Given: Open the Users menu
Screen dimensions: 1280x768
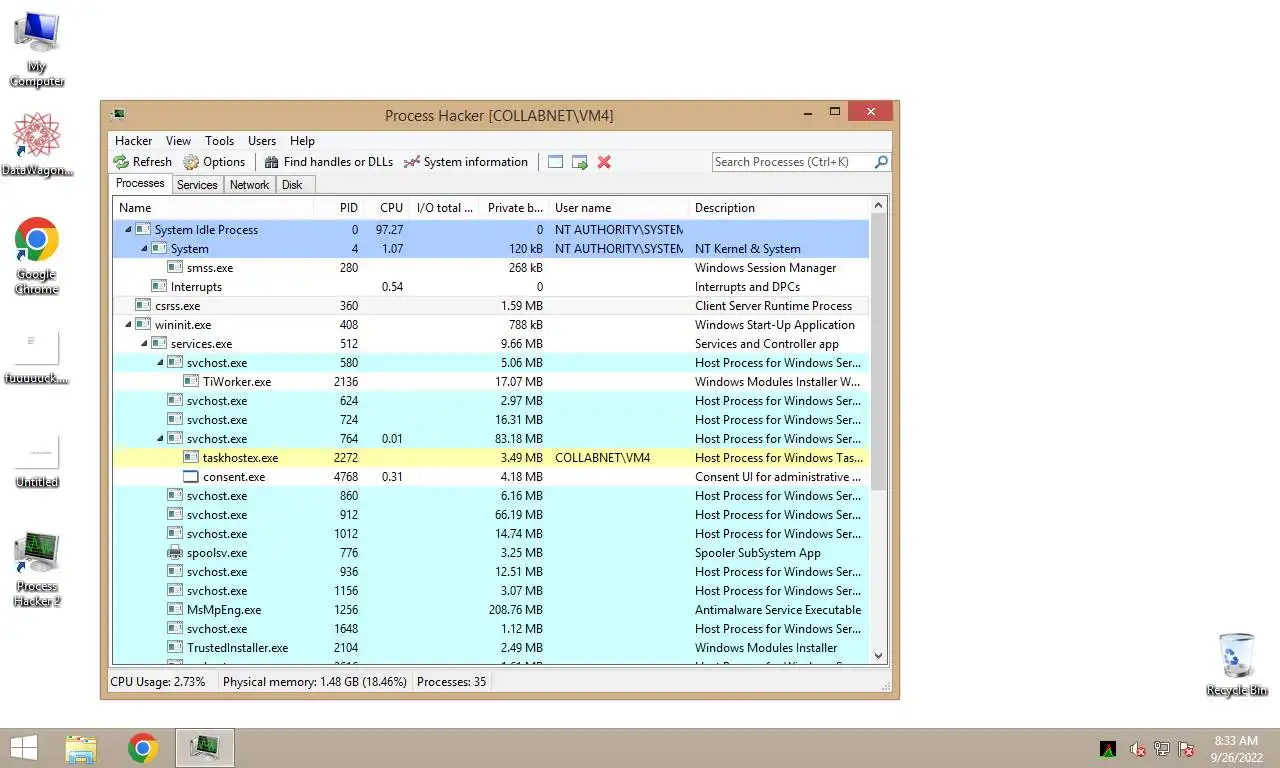Looking at the screenshot, I should pos(262,141).
